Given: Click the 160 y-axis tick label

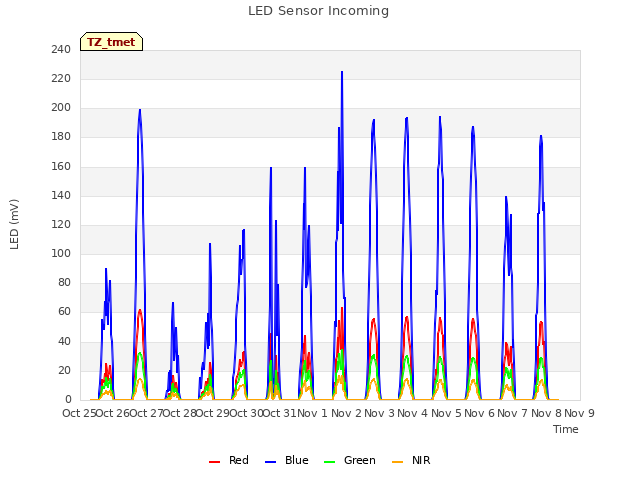Looking at the screenshot, I should [x=61, y=166].
